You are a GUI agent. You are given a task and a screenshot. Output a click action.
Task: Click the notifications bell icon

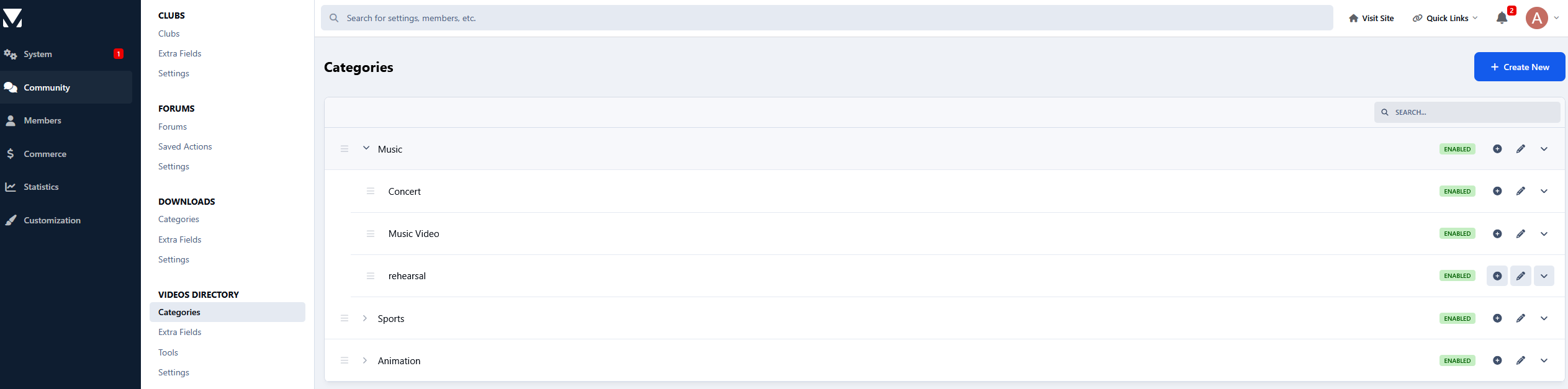pos(1502,18)
